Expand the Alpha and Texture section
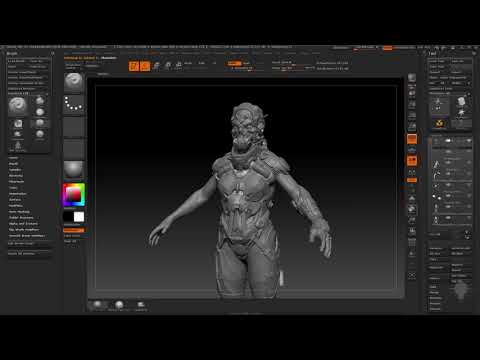The image size is (480, 360). [23, 224]
